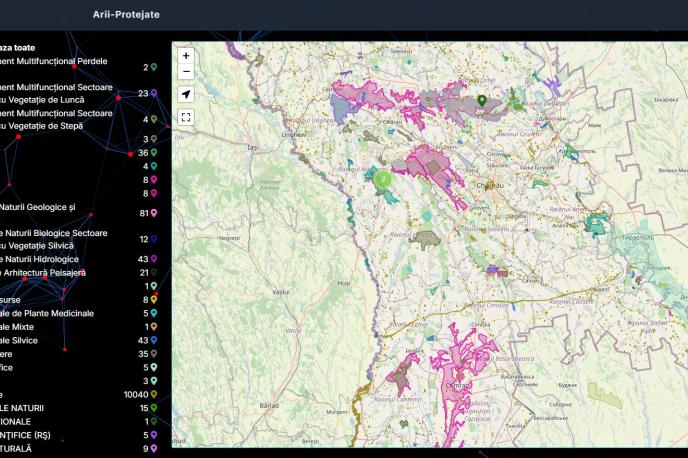The image size is (688, 458).
Task: Select the 'NȚIFICE (RȘ)' legend entry
Action: pyautogui.click(x=25, y=436)
